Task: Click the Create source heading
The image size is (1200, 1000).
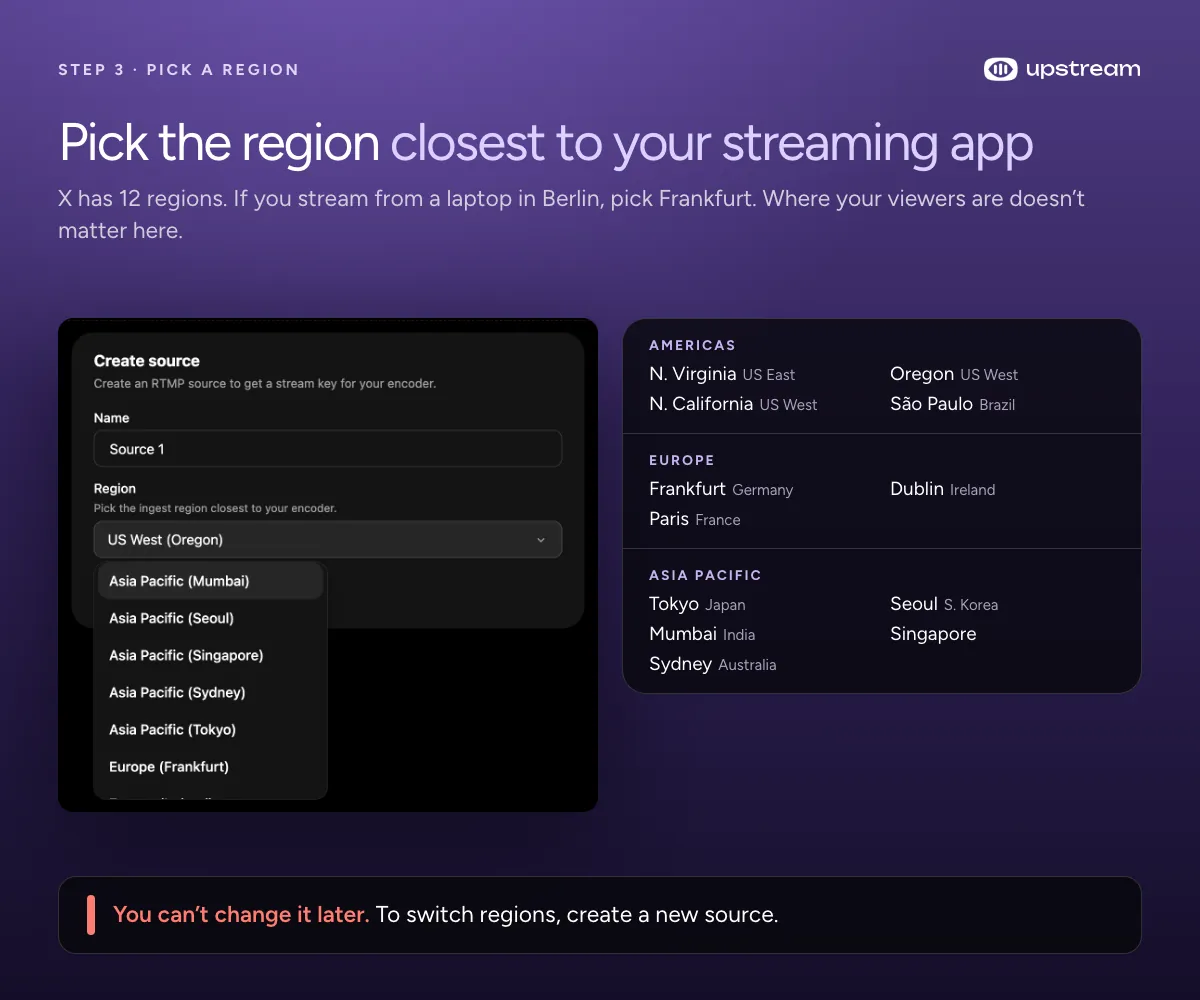Action: pyautogui.click(x=147, y=361)
